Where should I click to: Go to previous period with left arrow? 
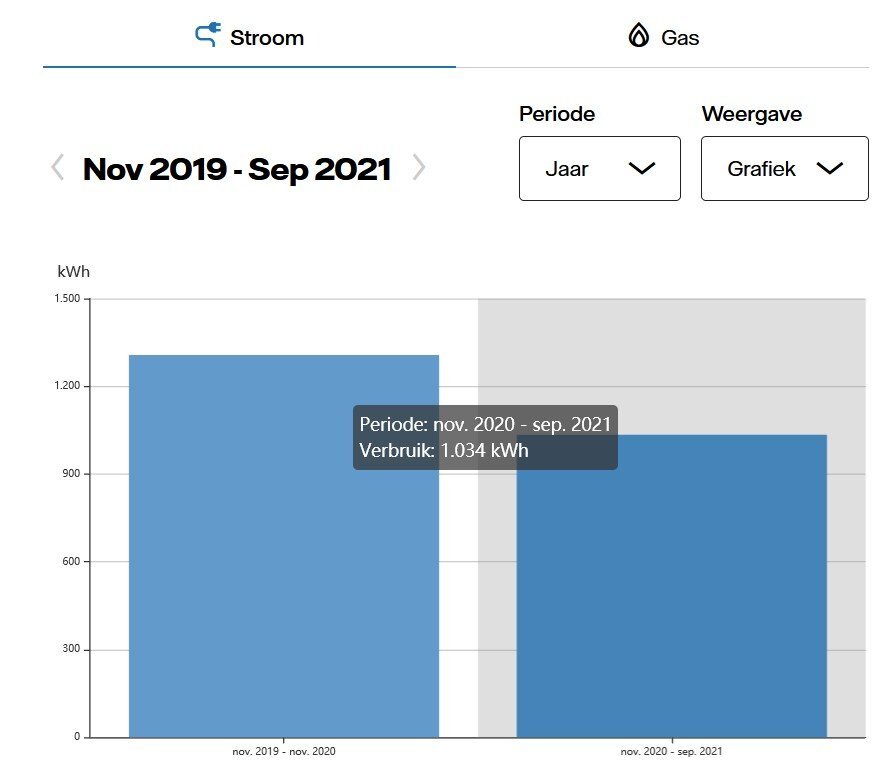(58, 168)
